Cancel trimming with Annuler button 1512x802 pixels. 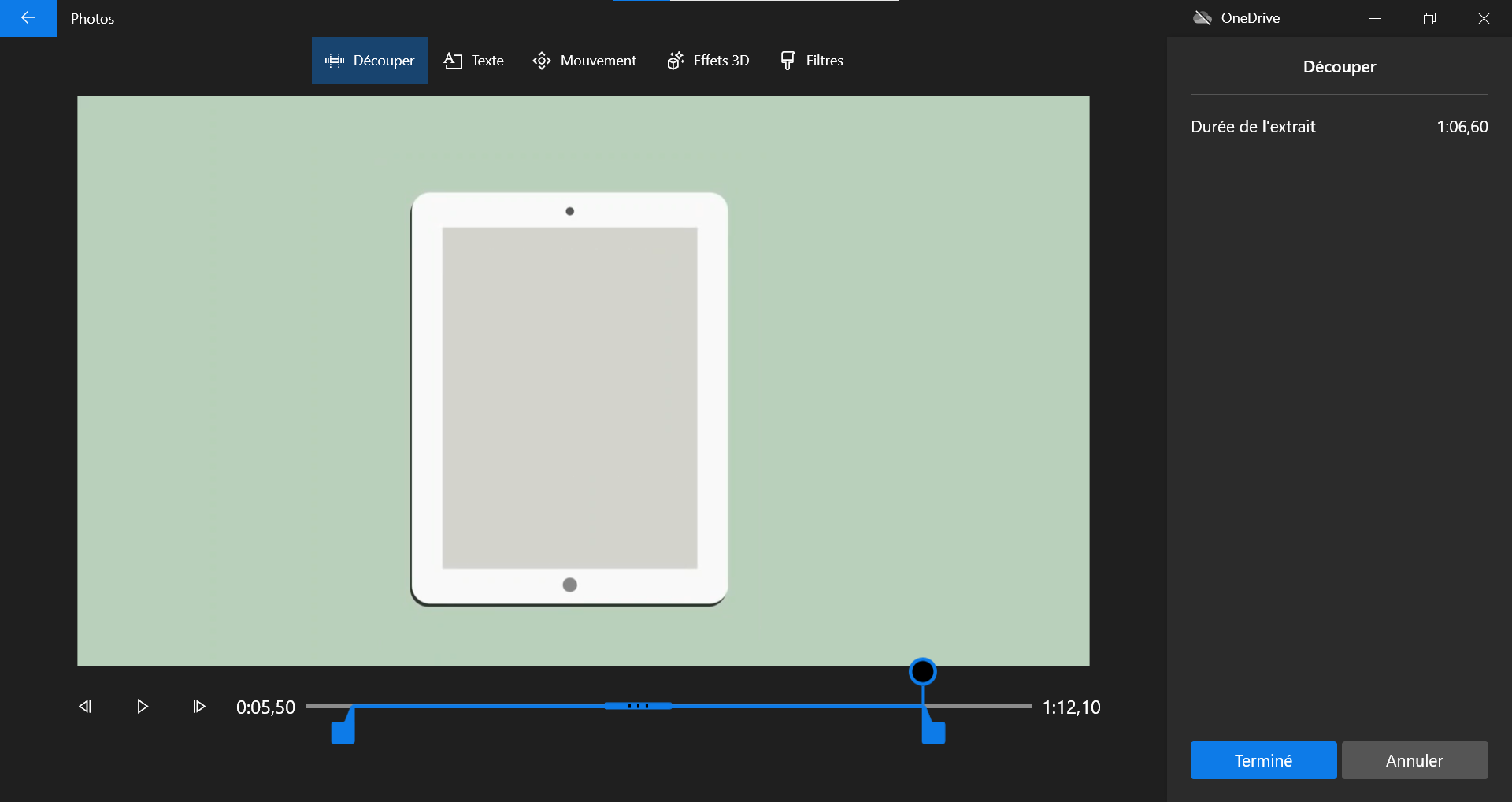click(x=1414, y=760)
